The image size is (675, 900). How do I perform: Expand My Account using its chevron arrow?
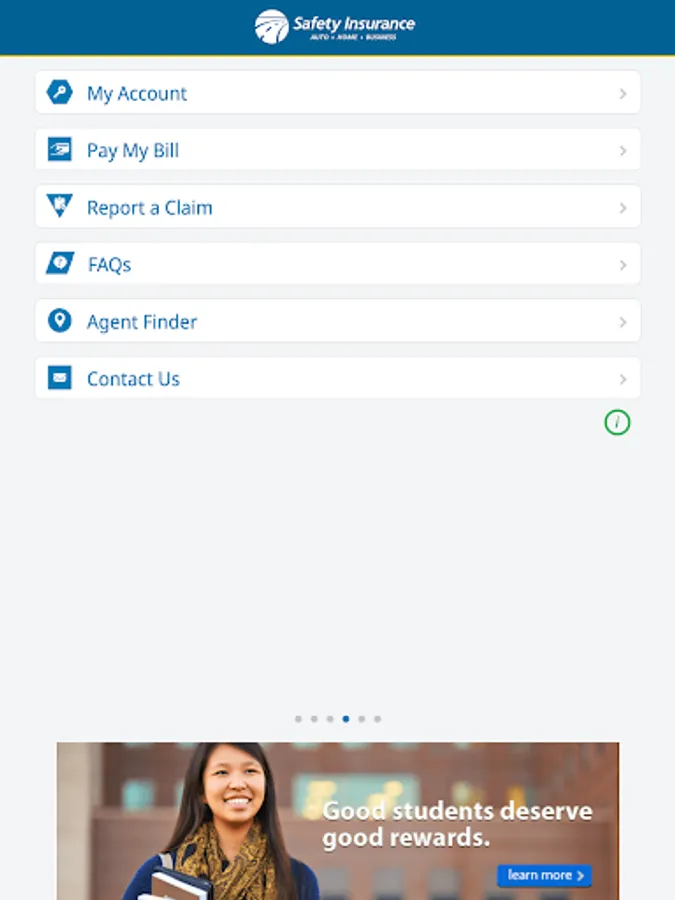[623, 93]
